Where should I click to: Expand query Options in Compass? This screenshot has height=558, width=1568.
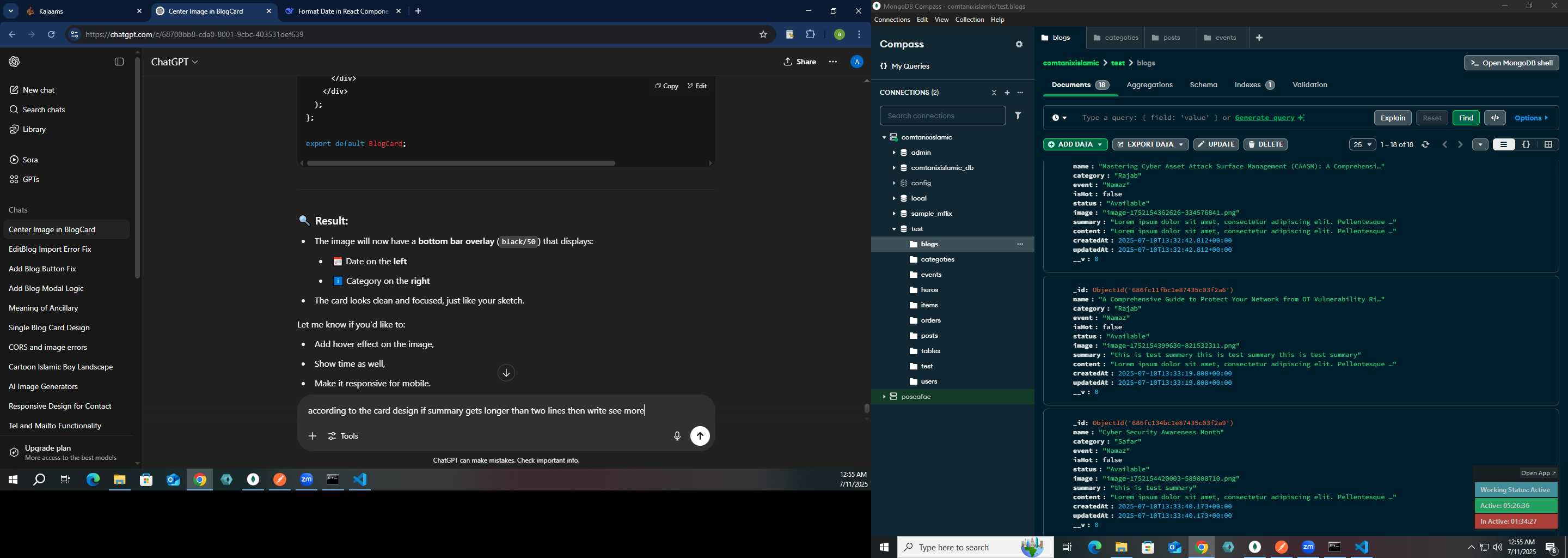tap(1532, 118)
